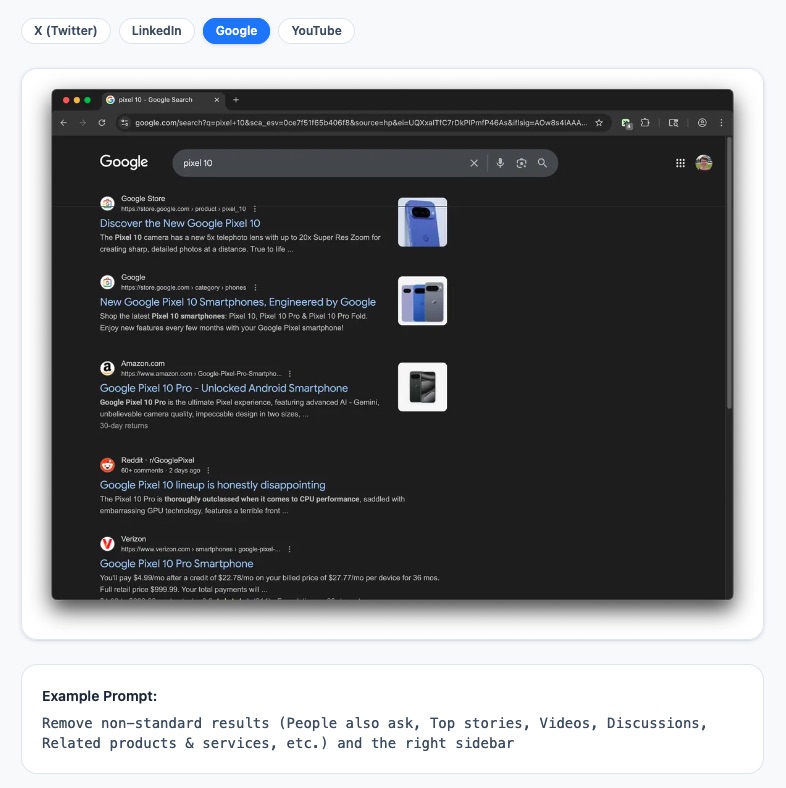Select the Google tab pill
This screenshot has height=788, width=786.
(236, 31)
